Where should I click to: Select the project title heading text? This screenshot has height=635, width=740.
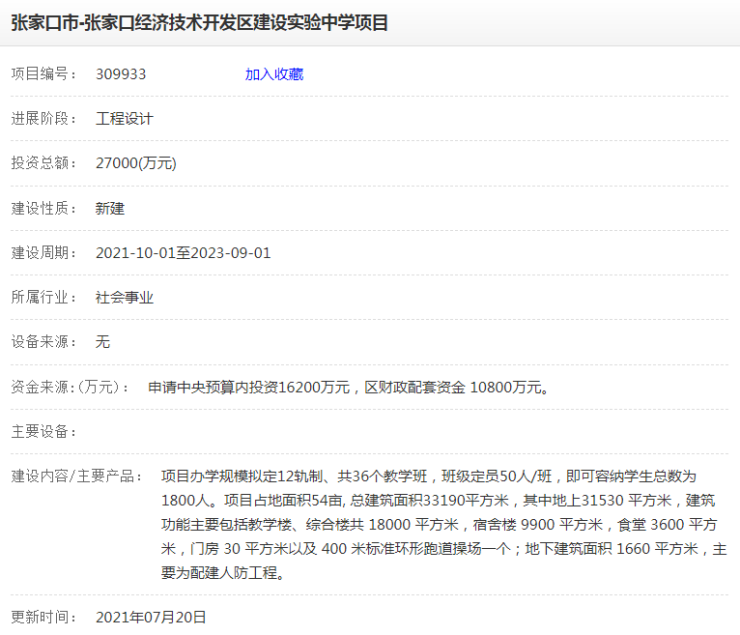(200, 23)
